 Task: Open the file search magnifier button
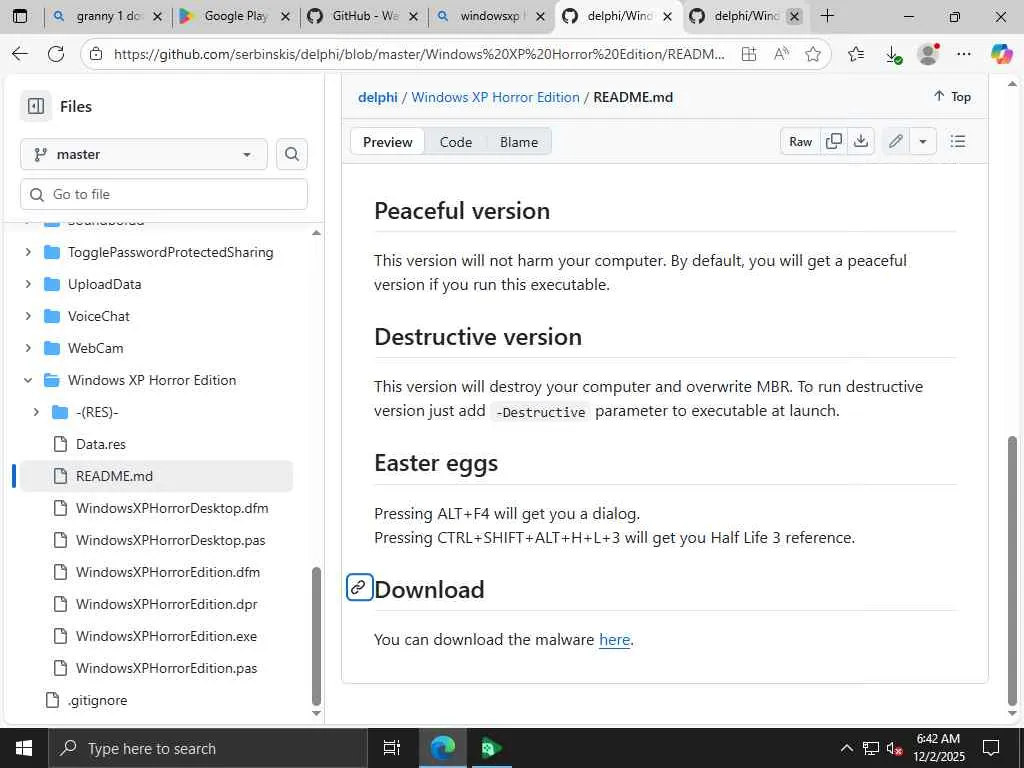click(292, 154)
